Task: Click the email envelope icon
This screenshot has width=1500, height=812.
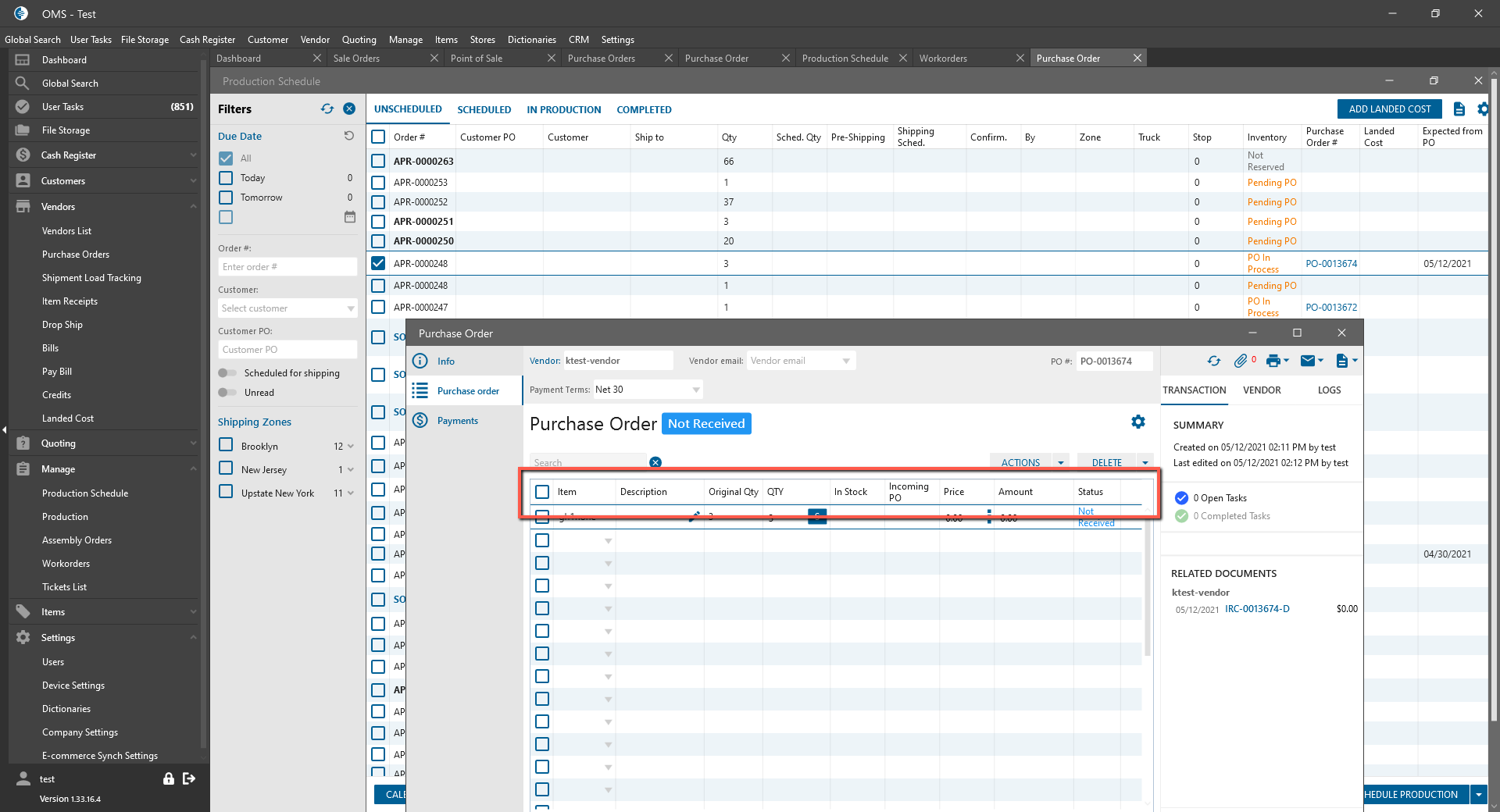Action: click(x=1308, y=361)
